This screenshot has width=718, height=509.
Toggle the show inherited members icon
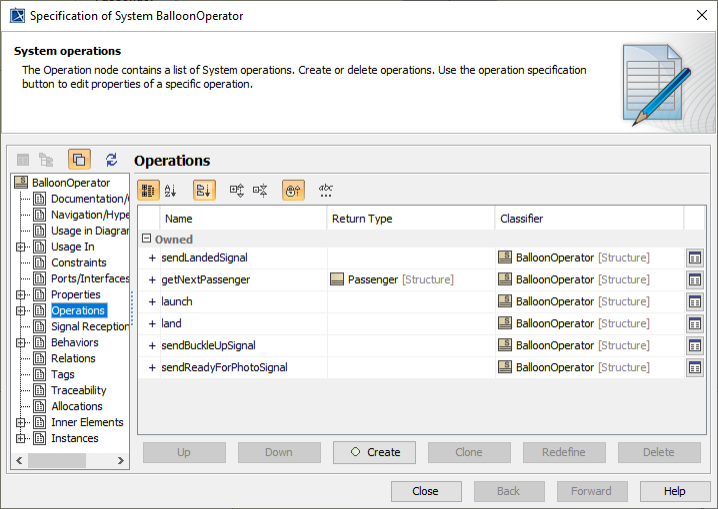(x=293, y=190)
